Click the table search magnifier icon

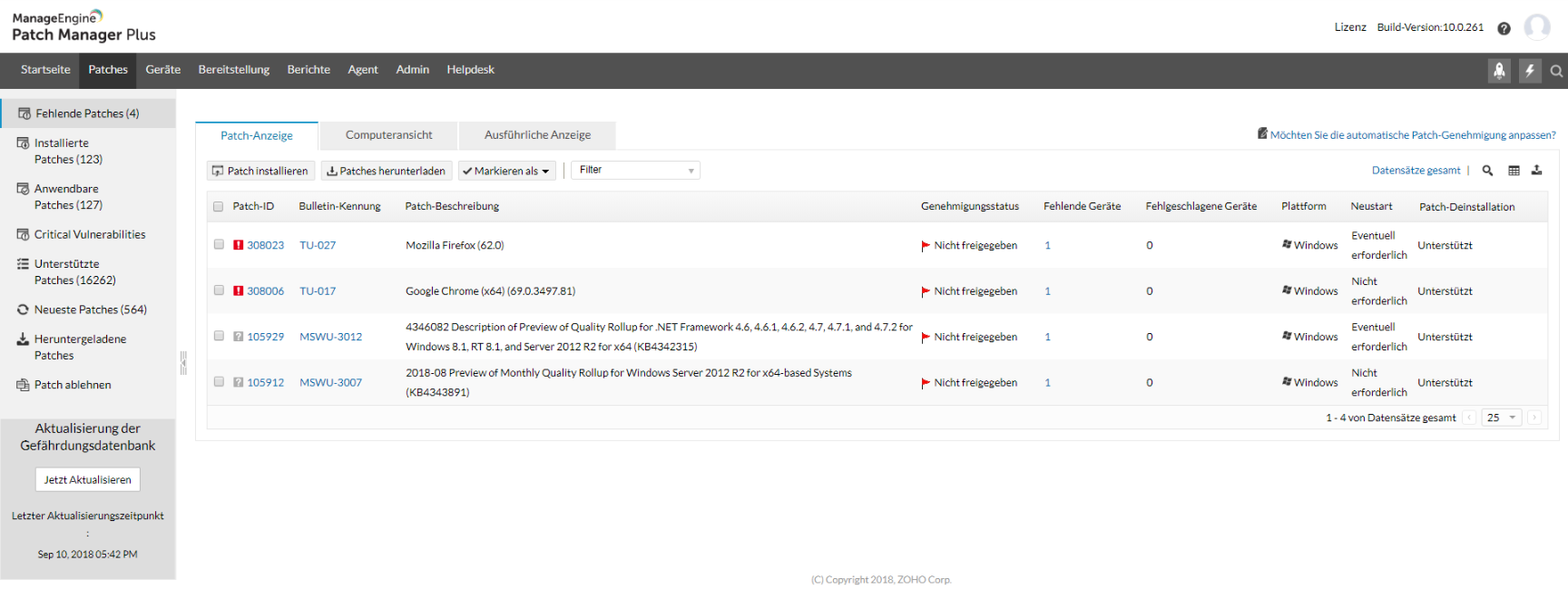tap(1487, 171)
